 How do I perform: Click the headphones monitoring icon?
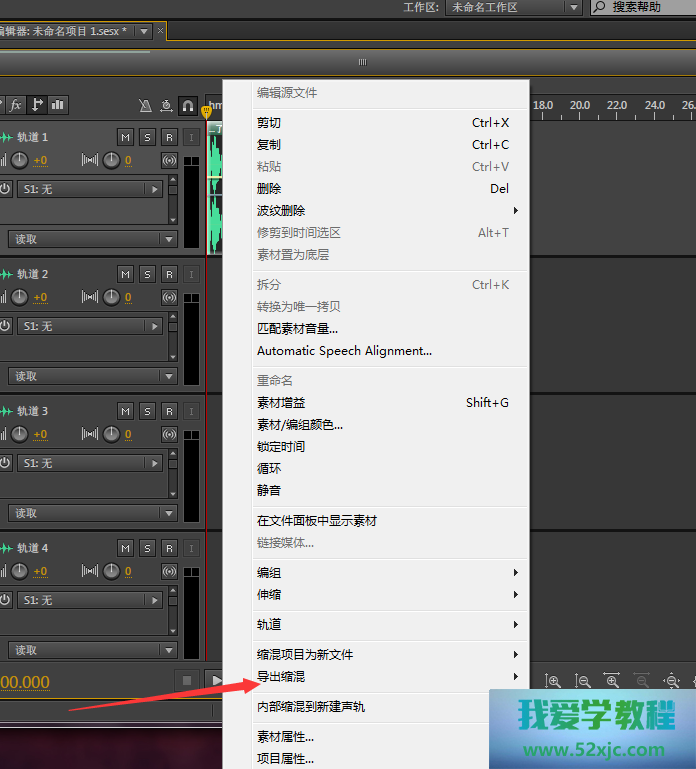(187, 105)
